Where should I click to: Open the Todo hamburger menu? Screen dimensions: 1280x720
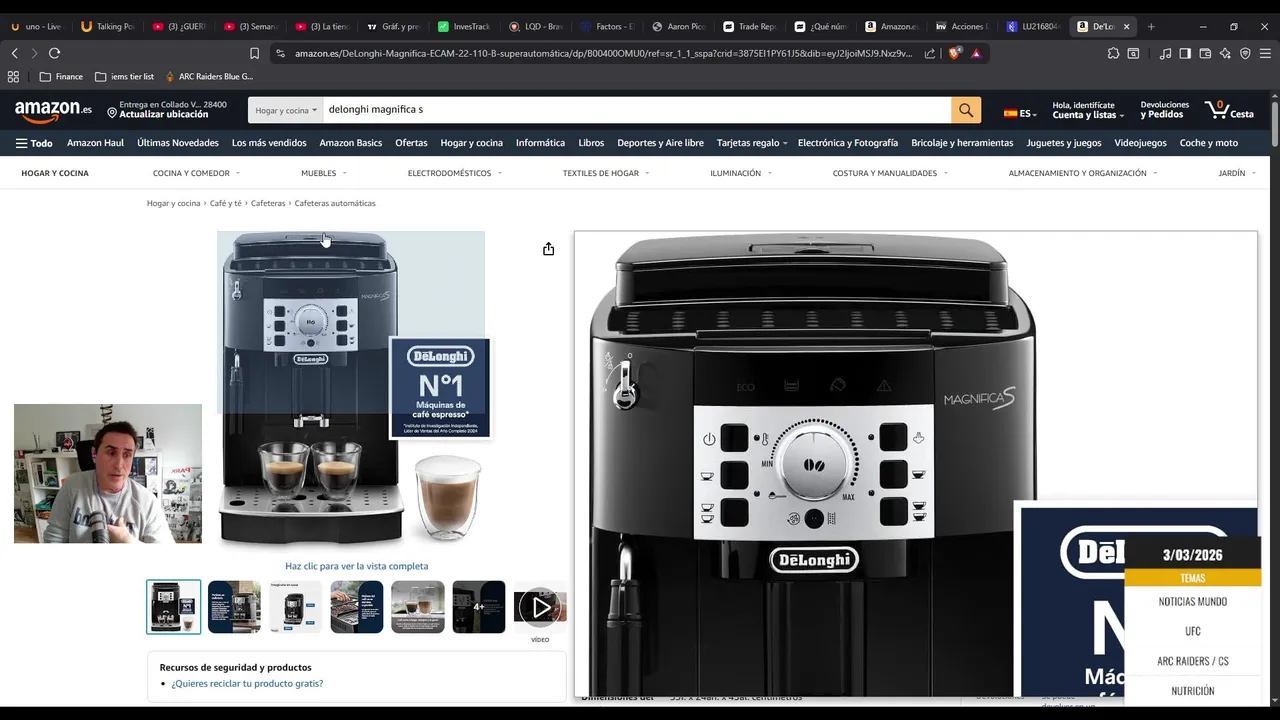tap(34, 143)
